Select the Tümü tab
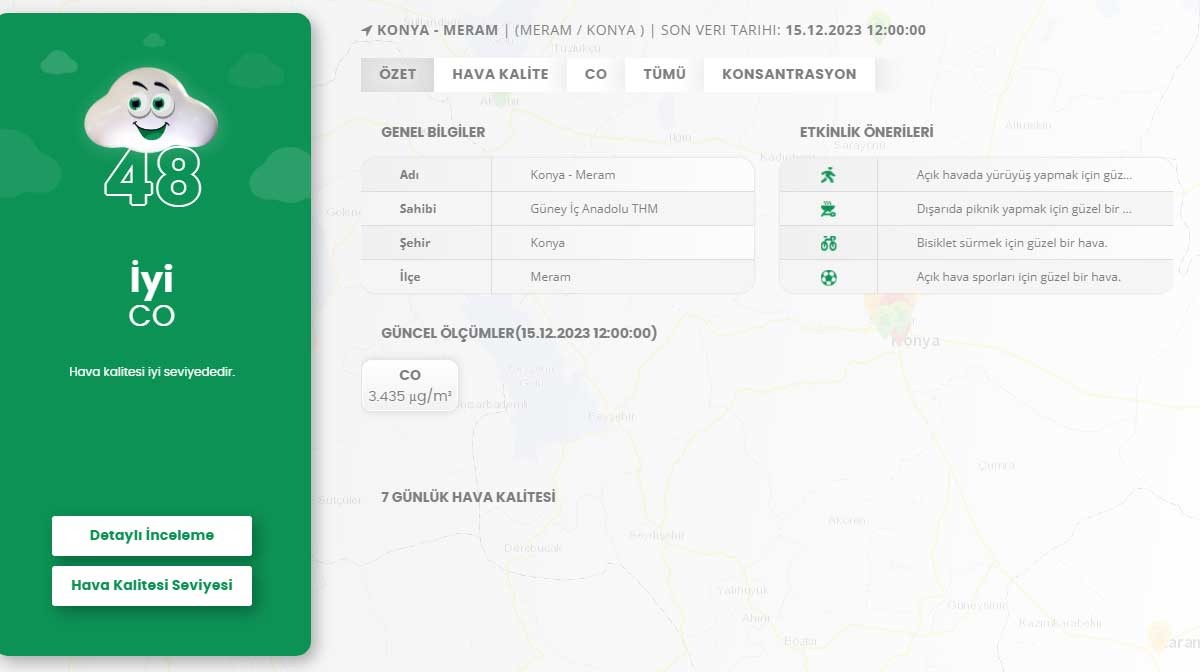This screenshot has height=672, width=1200. pyautogui.click(x=664, y=74)
